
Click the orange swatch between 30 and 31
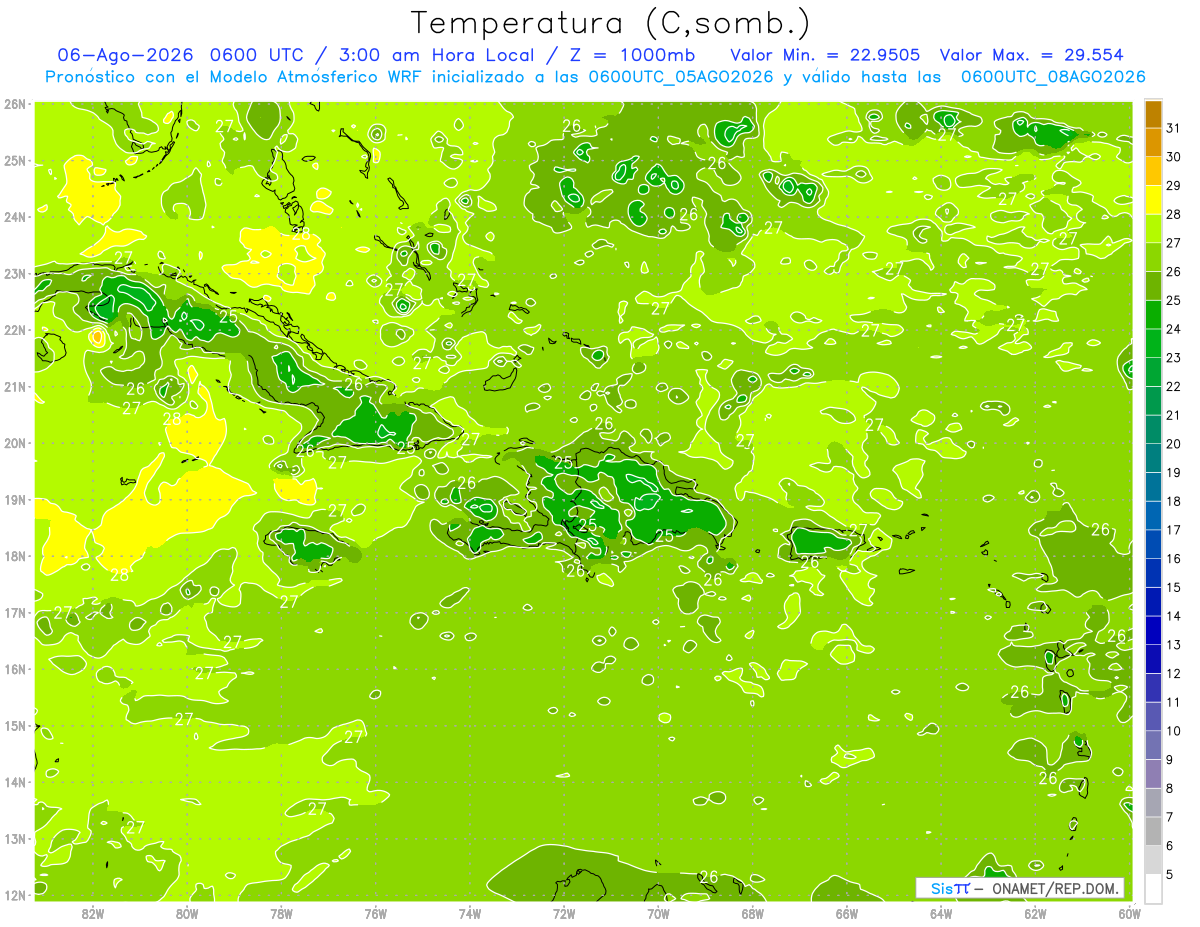click(1153, 142)
